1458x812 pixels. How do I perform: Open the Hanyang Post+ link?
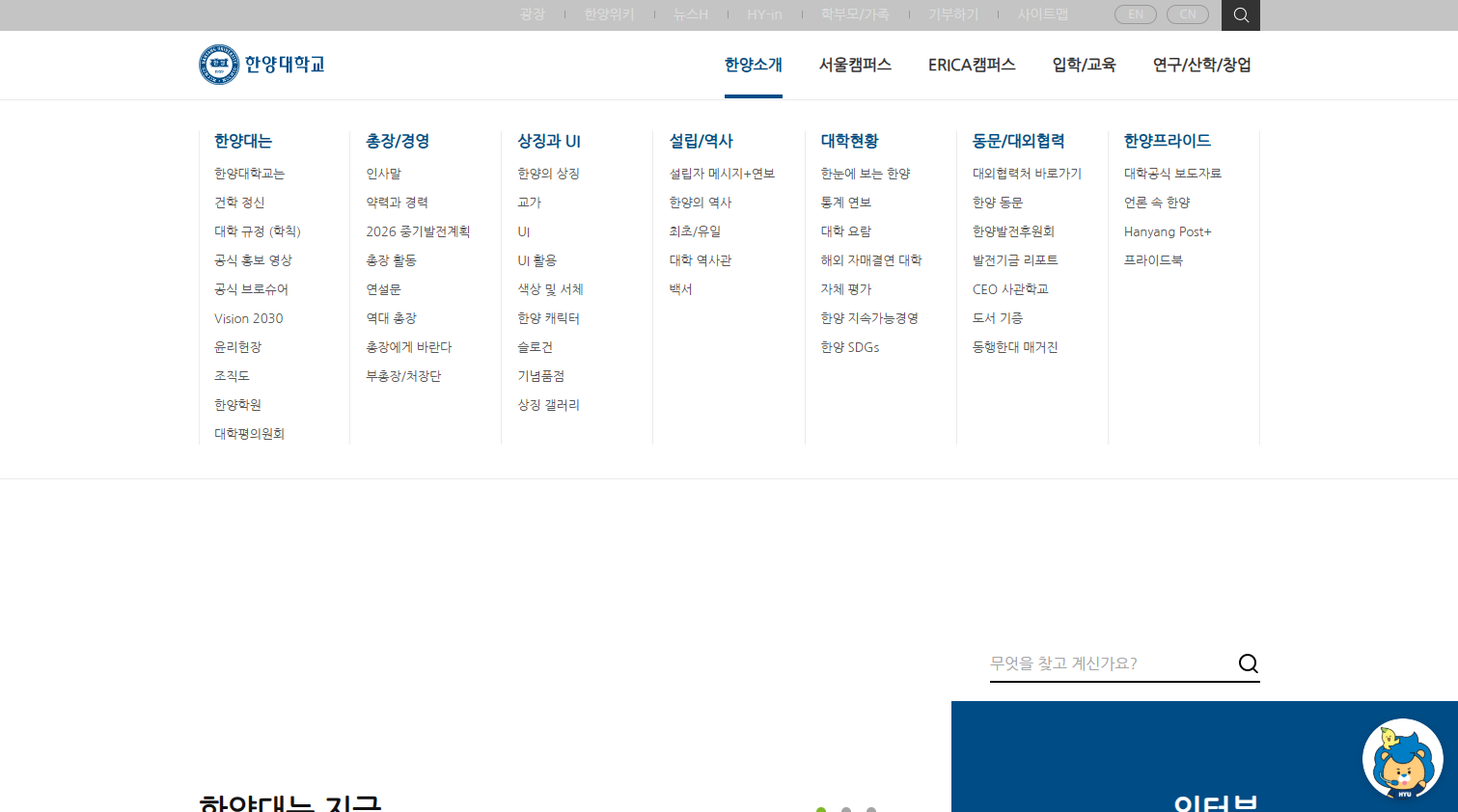click(1168, 231)
